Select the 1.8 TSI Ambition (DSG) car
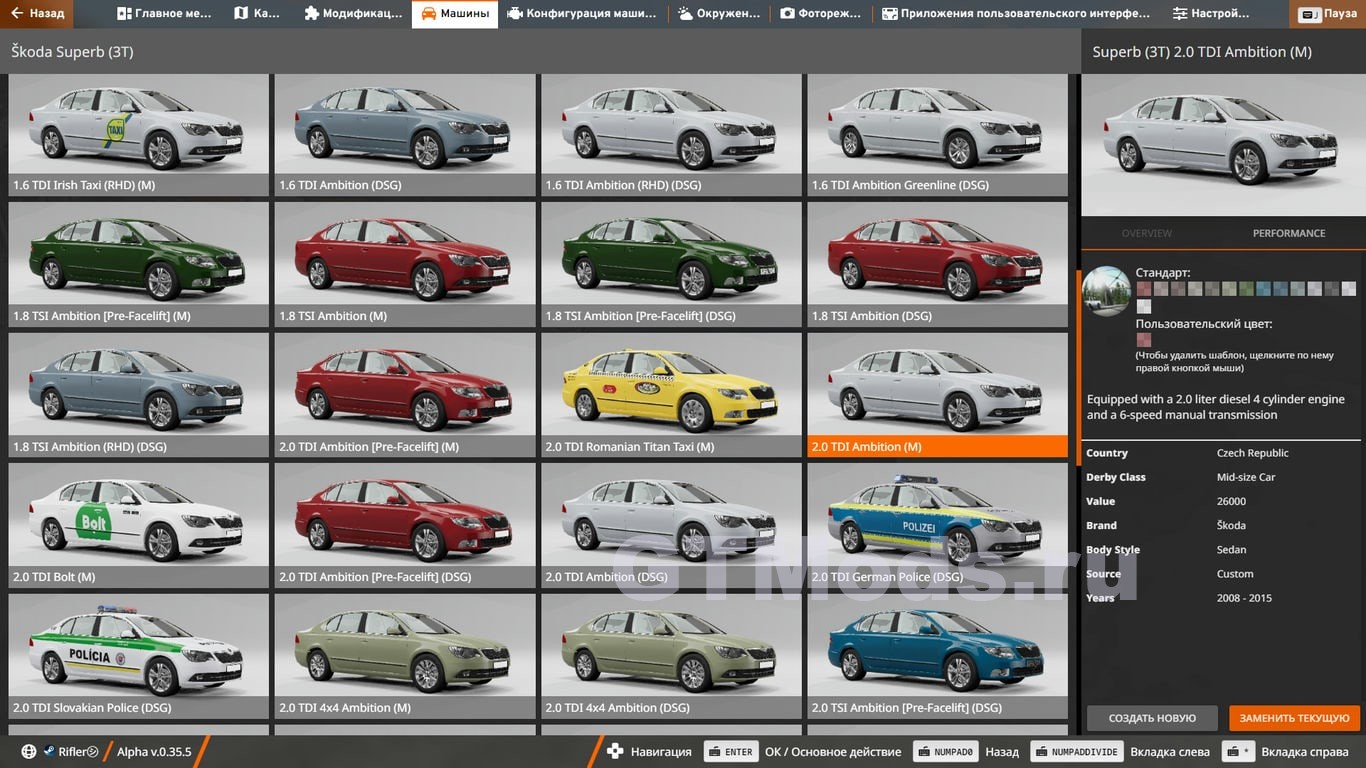The width and height of the screenshot is (1366, 768). pyautogui.click(x=938, y=265)
